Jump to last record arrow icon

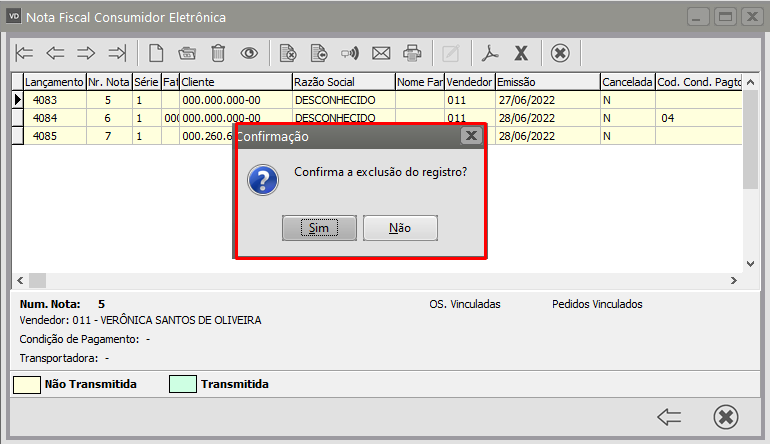tap(117, 53)
